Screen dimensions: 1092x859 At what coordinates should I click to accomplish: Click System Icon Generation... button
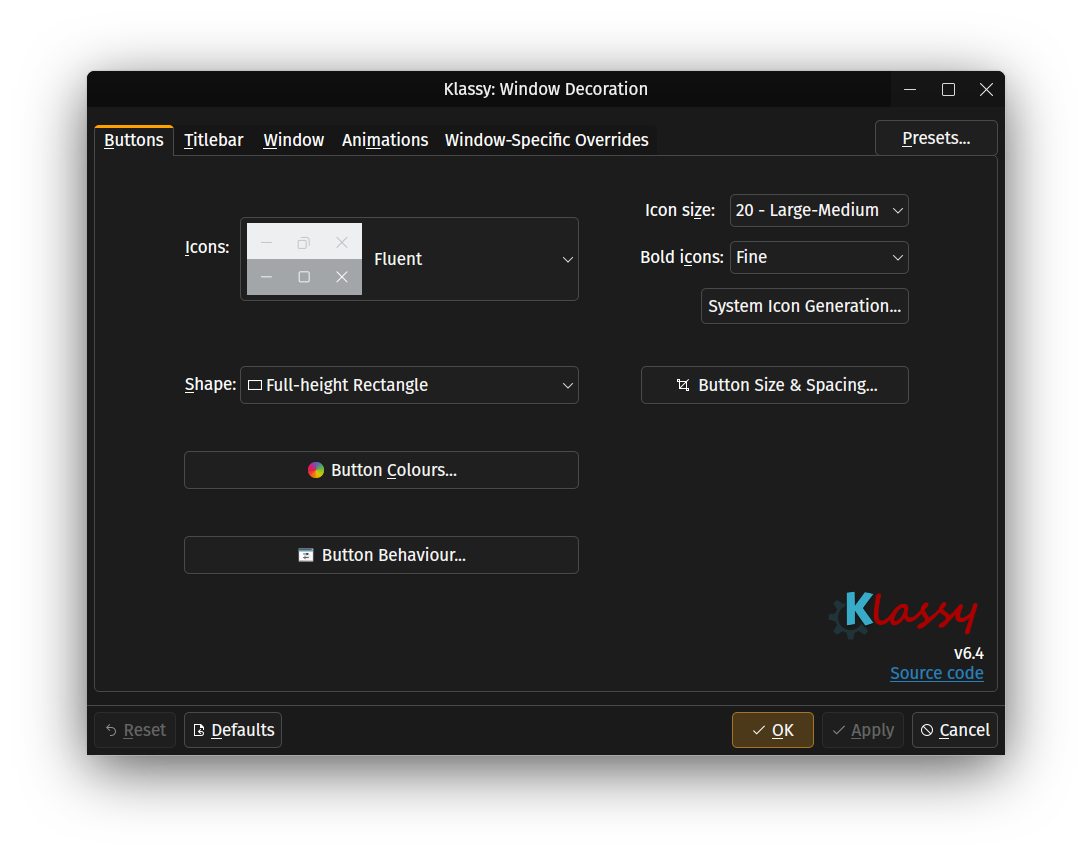coord(804,306)
